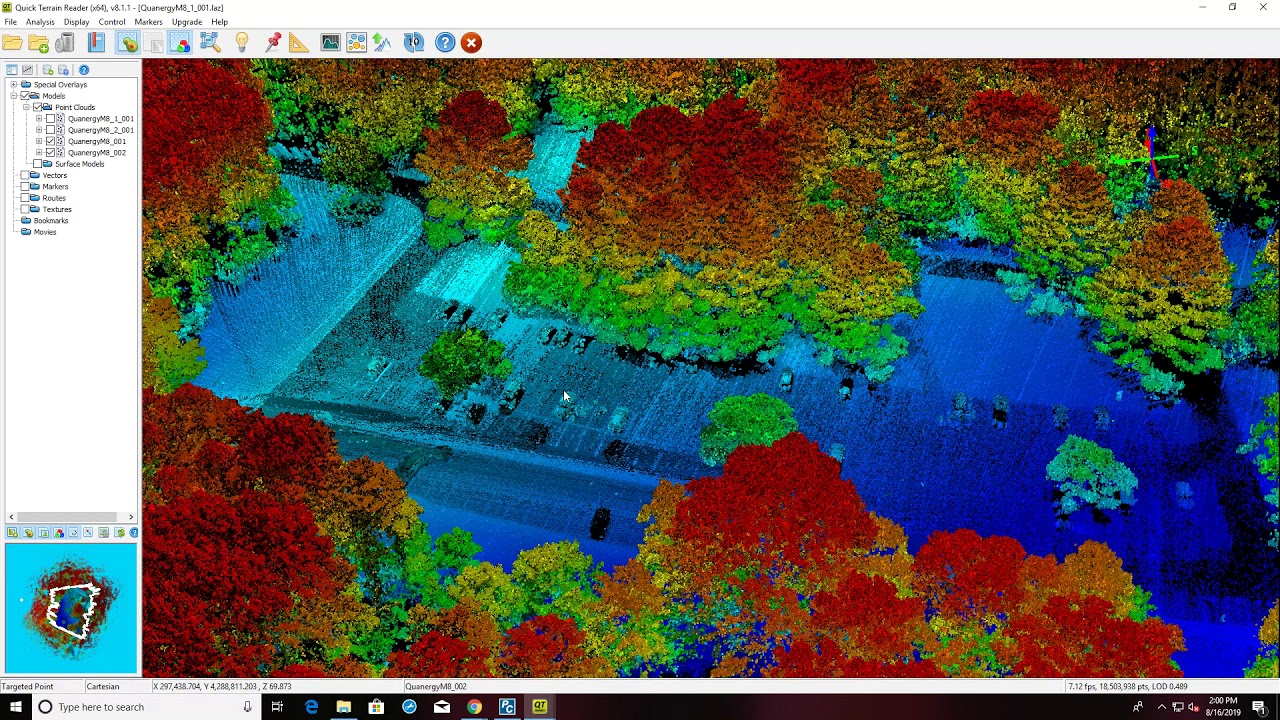Open the Display menu
Image resolution: width=1280 pixels, height=720 pixels.
(x=76, y=22)
